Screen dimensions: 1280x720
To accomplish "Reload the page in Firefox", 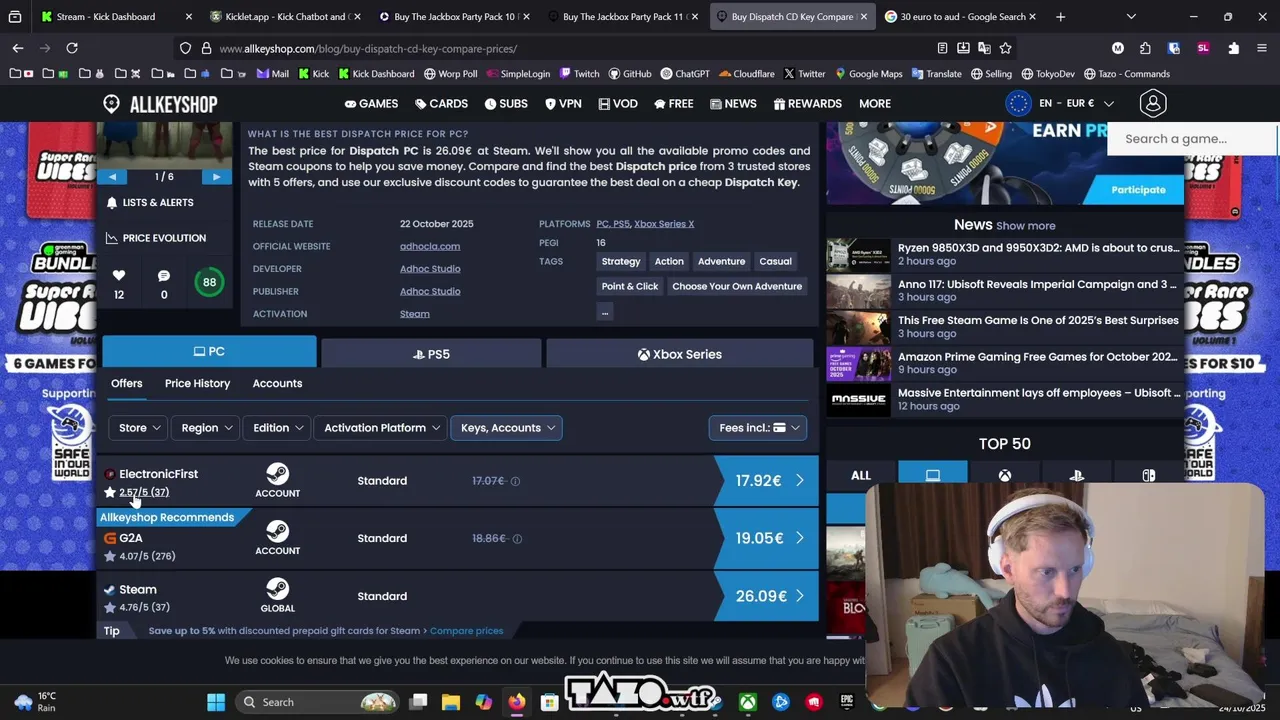I will 72,48.
